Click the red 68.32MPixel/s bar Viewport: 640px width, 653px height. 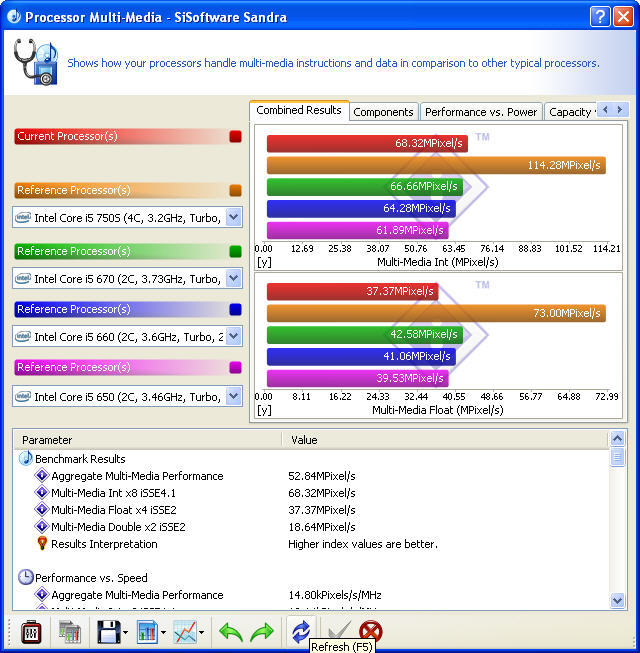click(367, 143)
